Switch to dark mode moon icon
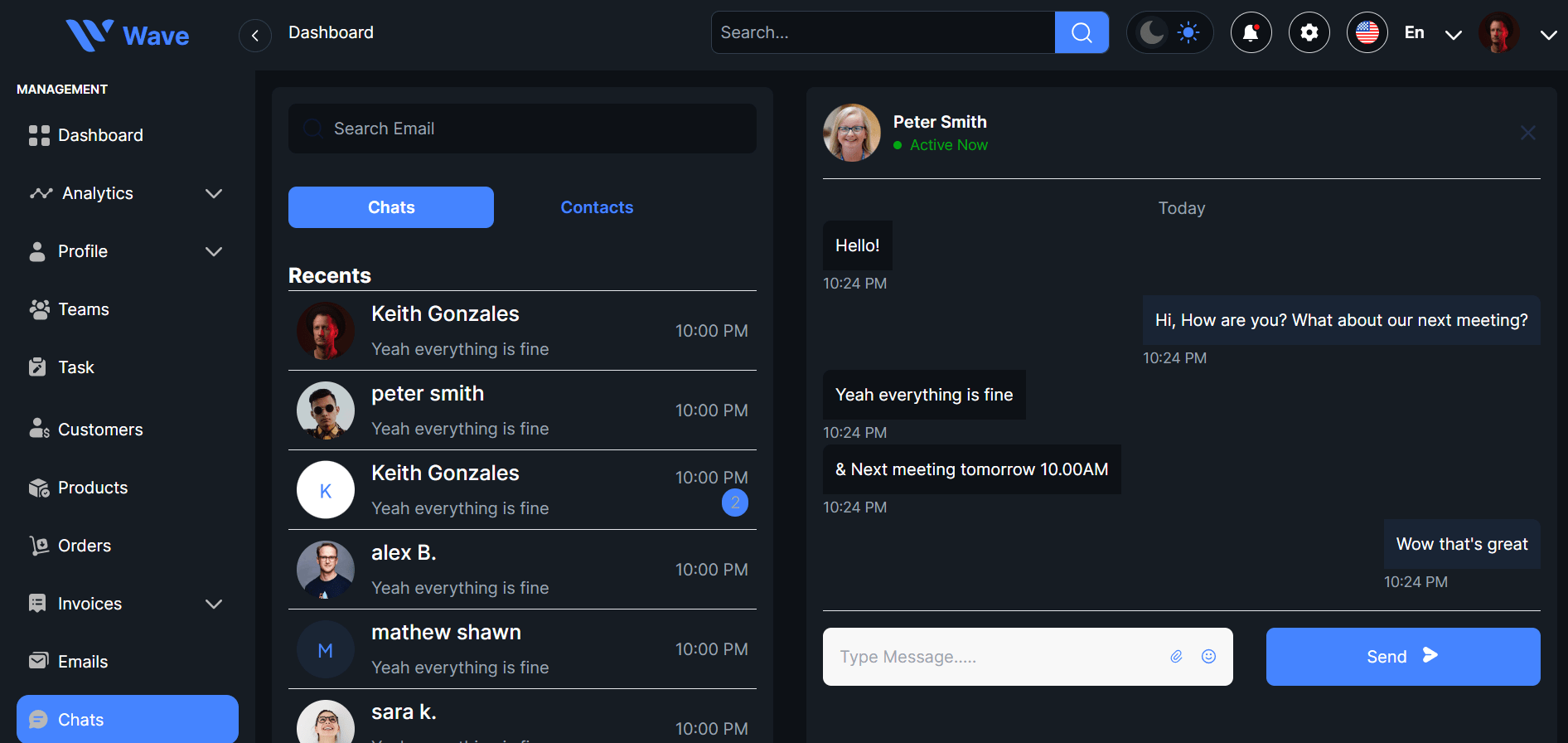The width and height of the screenshot is (1568, 743). pos(1151,32)
